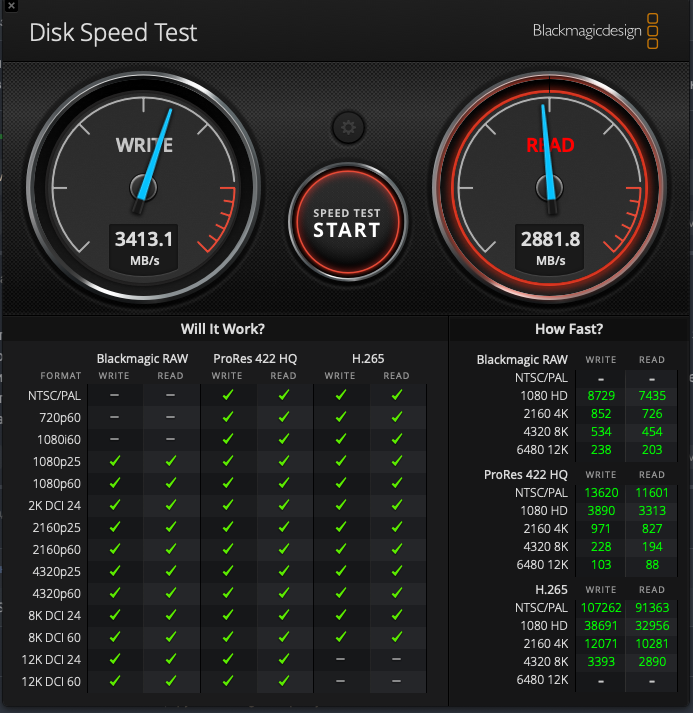Click the 2890 H.265 4320 8K read value

[x=652, y=662]
